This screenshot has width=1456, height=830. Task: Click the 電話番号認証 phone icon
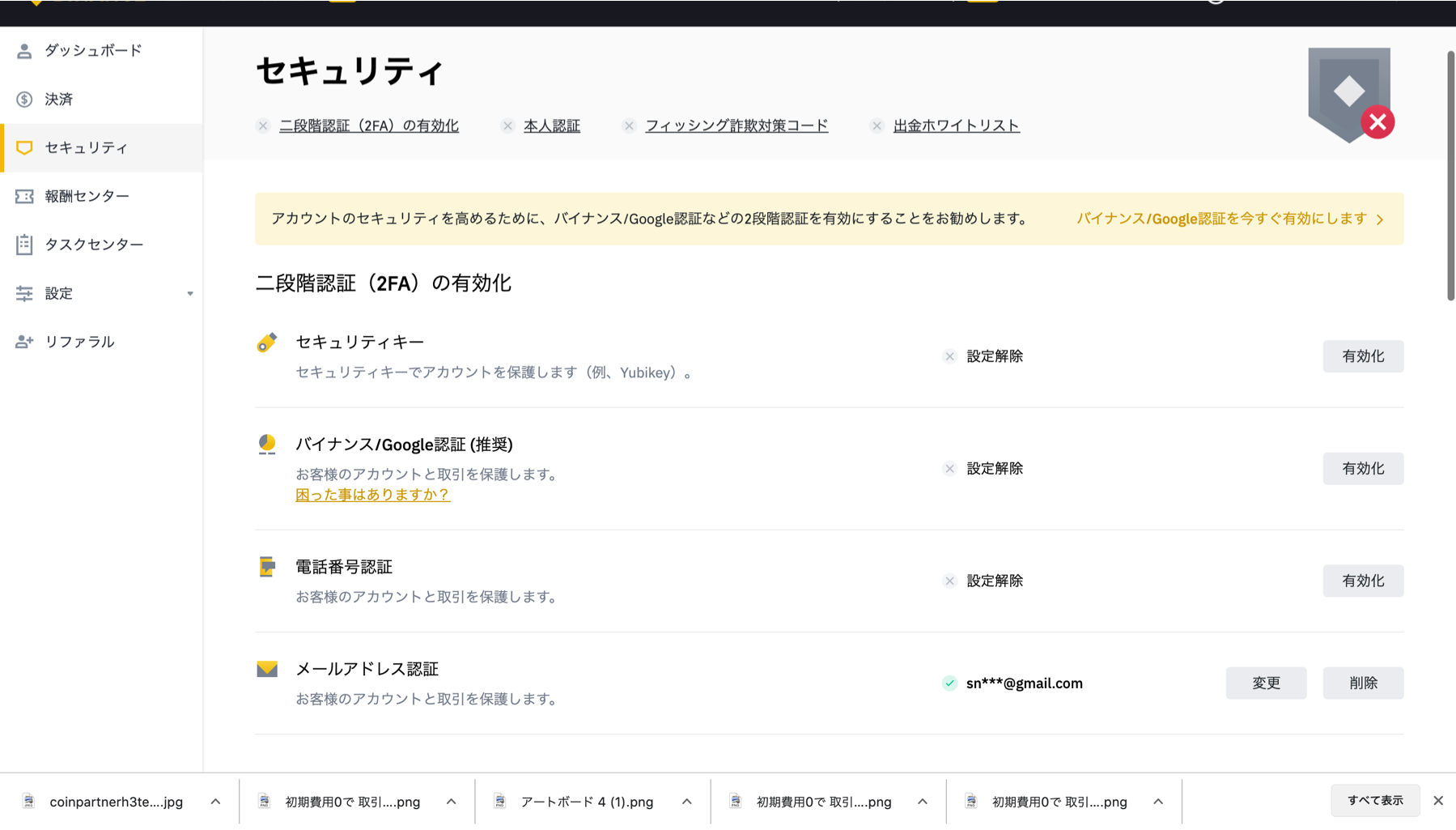tap(267, 567)
